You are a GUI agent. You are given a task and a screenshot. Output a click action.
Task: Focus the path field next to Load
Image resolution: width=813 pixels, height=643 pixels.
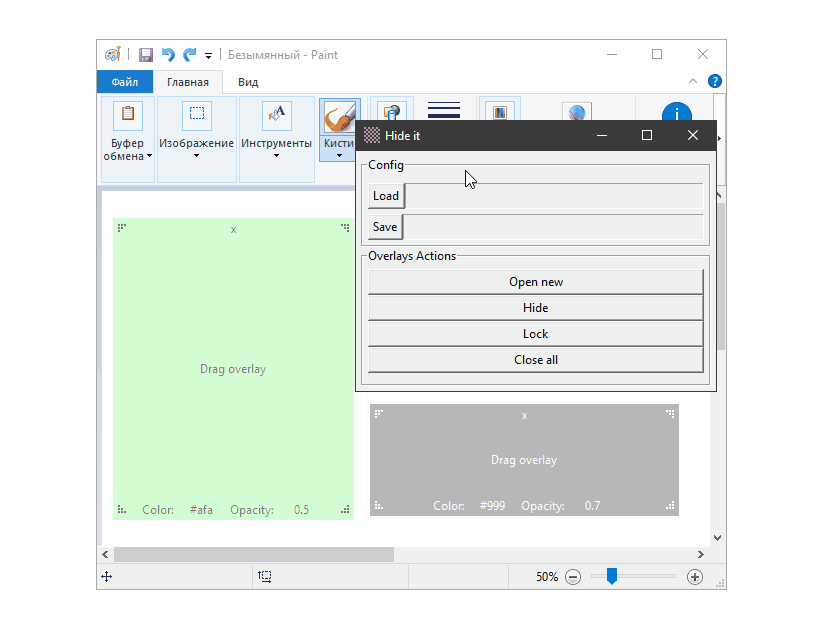click(554, 196)
